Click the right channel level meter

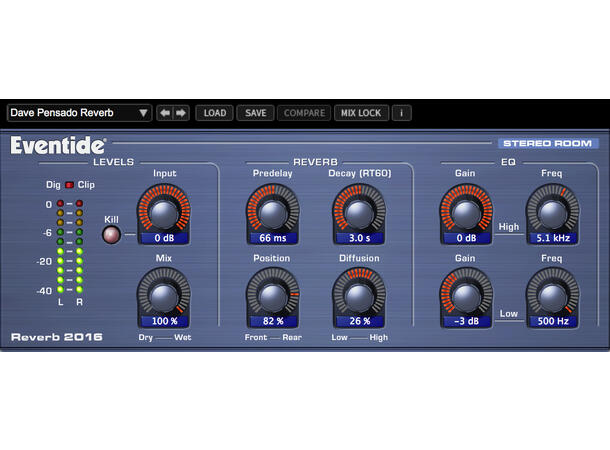79,247
